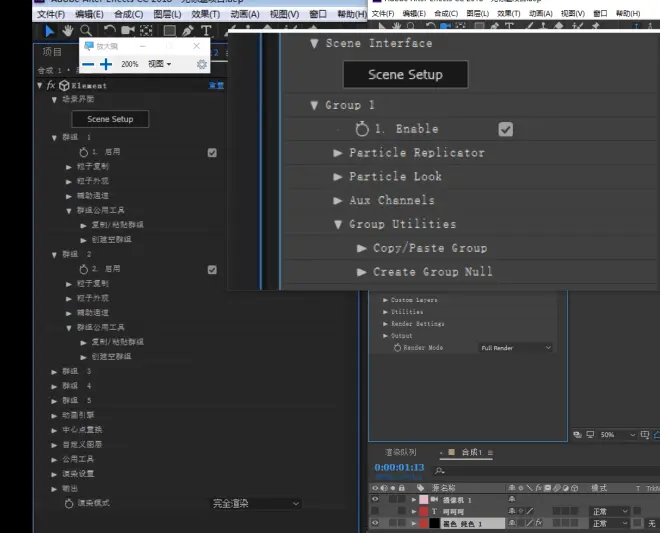Uncheck the '1. 启用' checkbox in left panel

coord(212,152)
